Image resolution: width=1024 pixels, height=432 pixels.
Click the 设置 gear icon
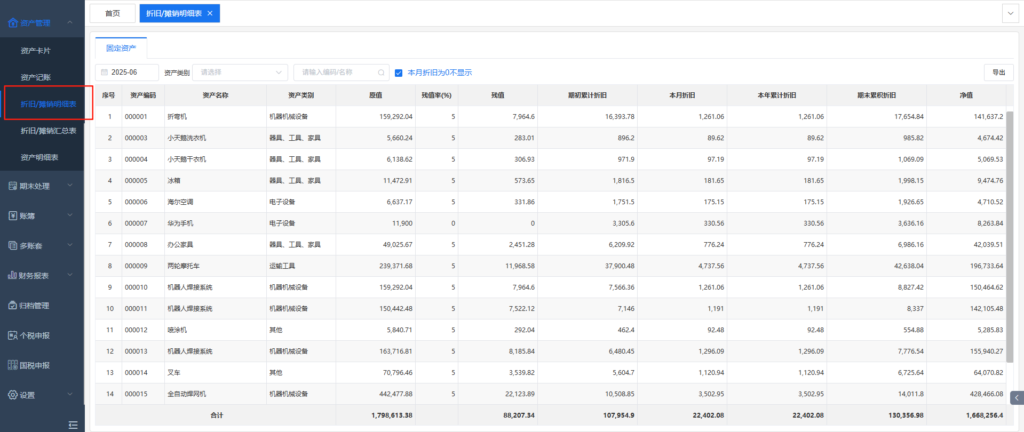pos(12,395)
